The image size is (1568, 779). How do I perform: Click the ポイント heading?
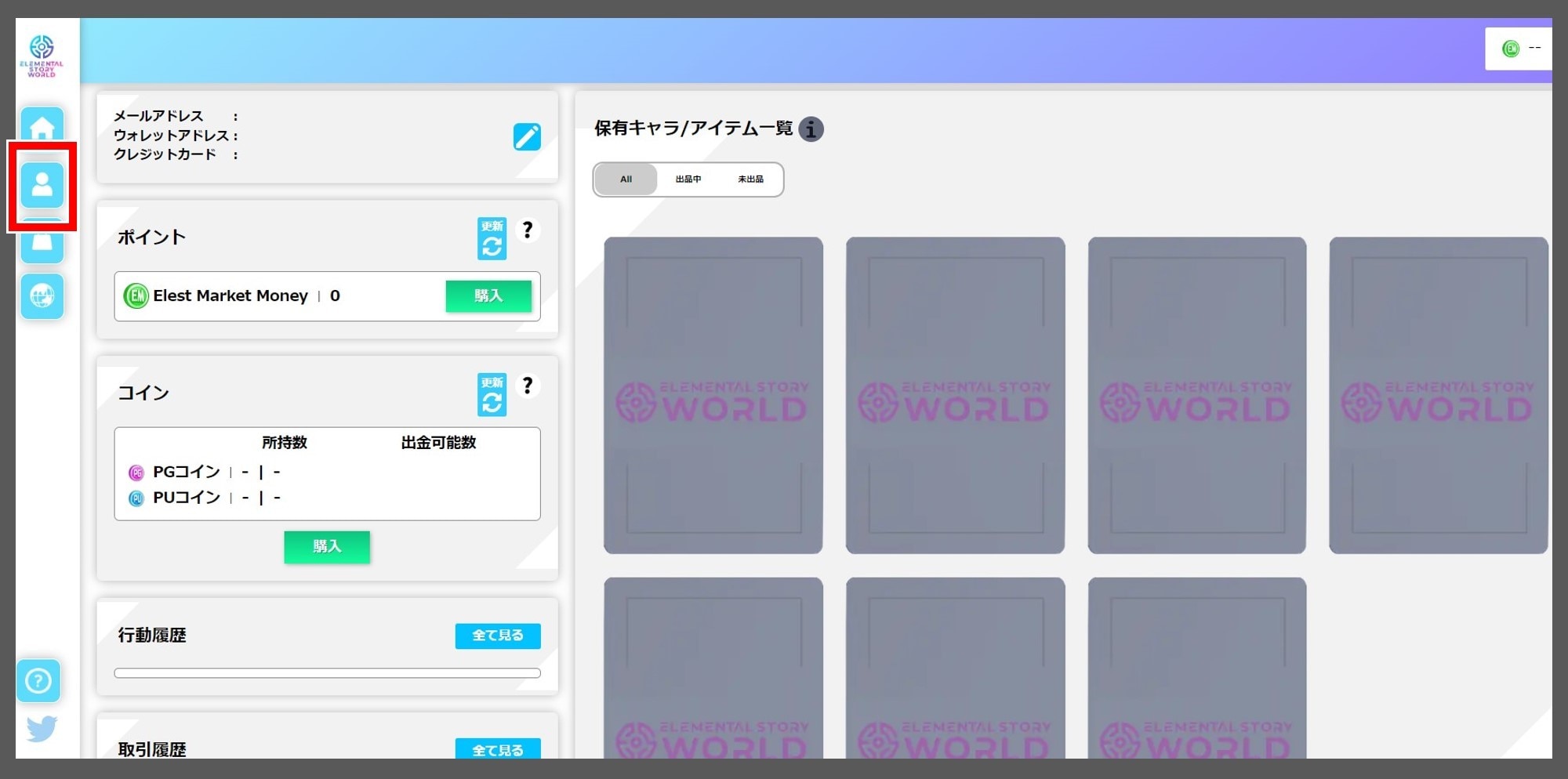(x=152, y=237)
